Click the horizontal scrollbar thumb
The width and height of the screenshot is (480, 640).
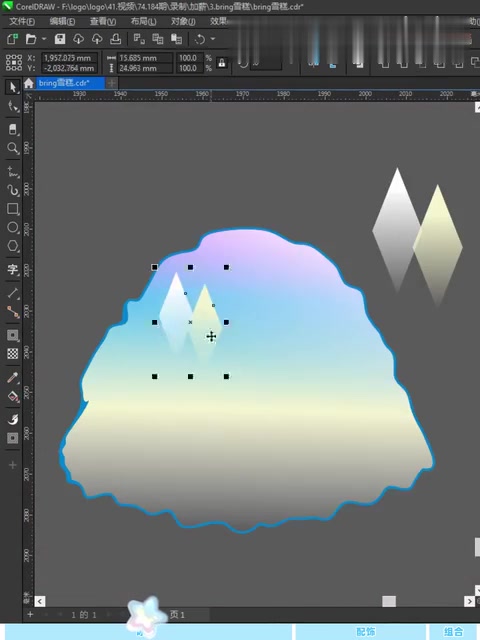pos(389,601)
